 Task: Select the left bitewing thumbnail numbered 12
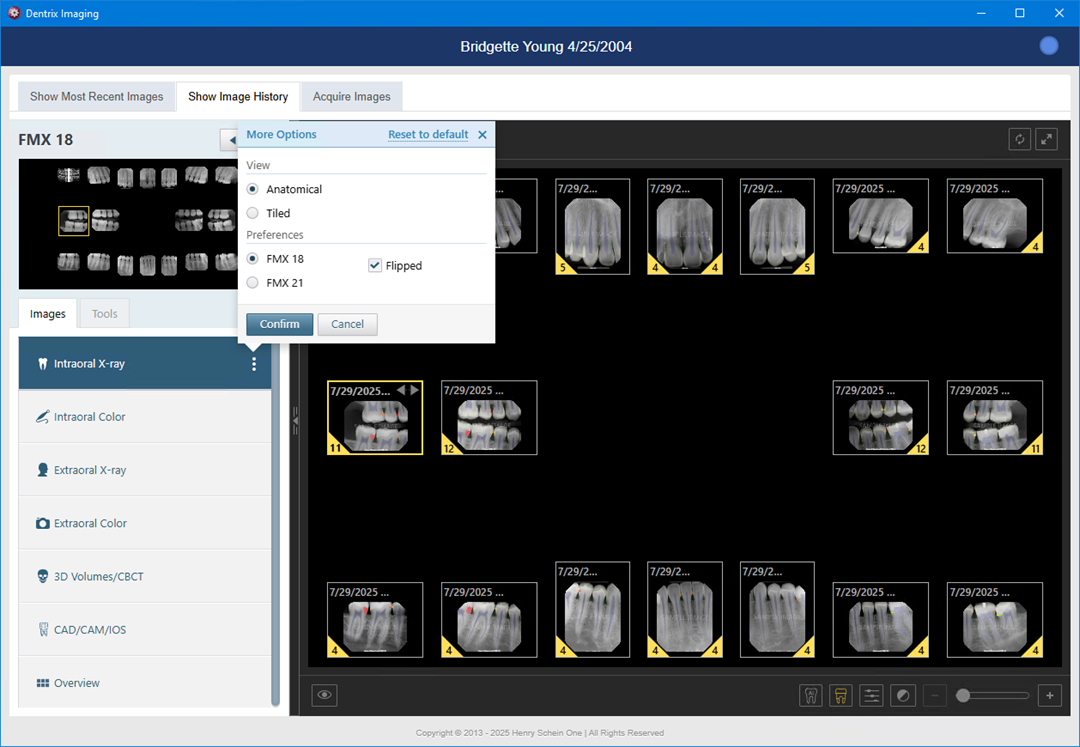[489, 418]
